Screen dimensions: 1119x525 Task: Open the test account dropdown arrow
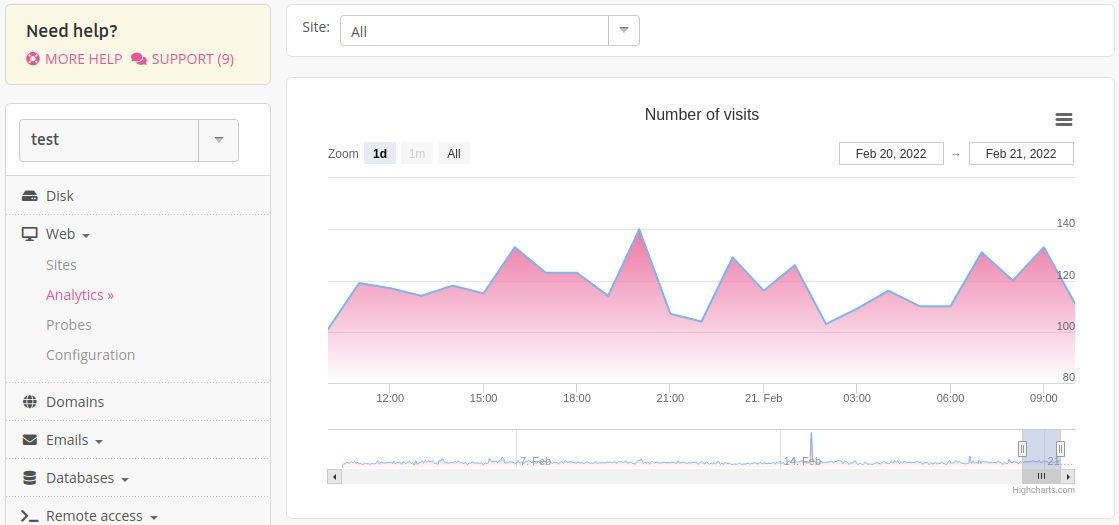coord(218,140)
